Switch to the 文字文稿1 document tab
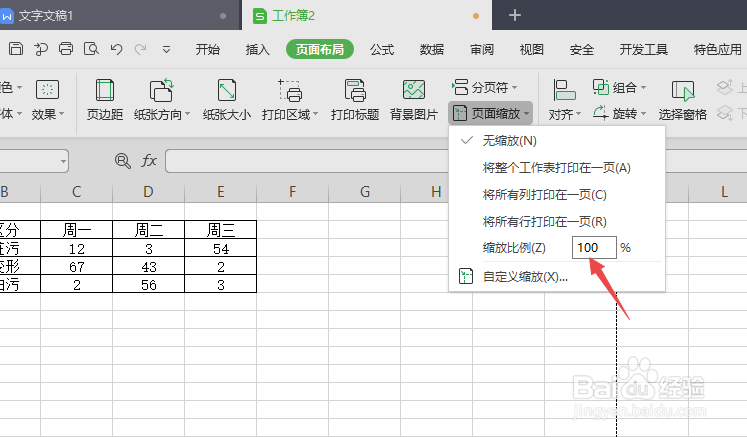This screenshot has width=747, height=437. pos(119,15)
